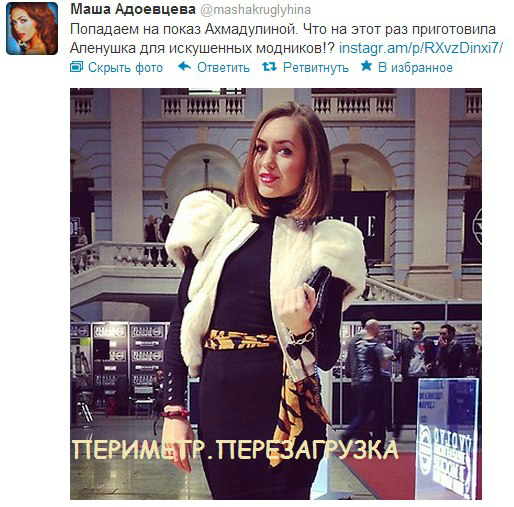
Task: Click the black clutch bag in the photo
Action: 319,295
